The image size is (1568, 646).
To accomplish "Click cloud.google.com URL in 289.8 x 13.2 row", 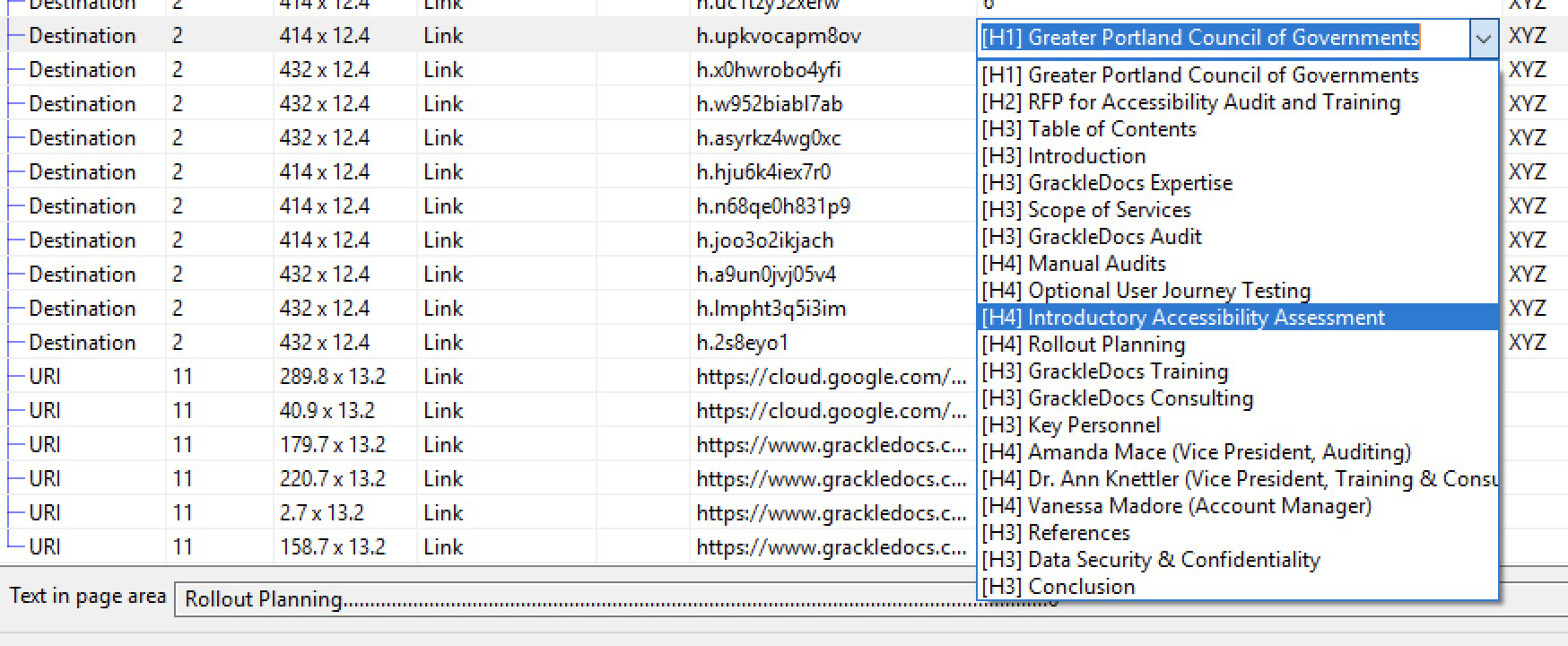I will click(x=831, y=377).
